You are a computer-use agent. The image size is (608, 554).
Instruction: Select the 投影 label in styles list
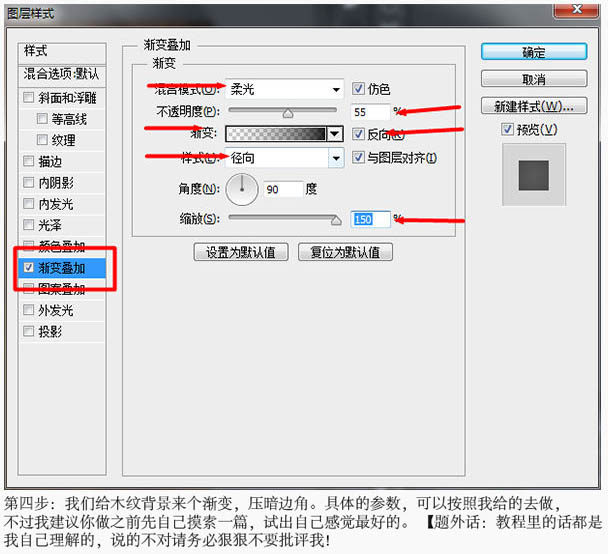tap(50, 331)
